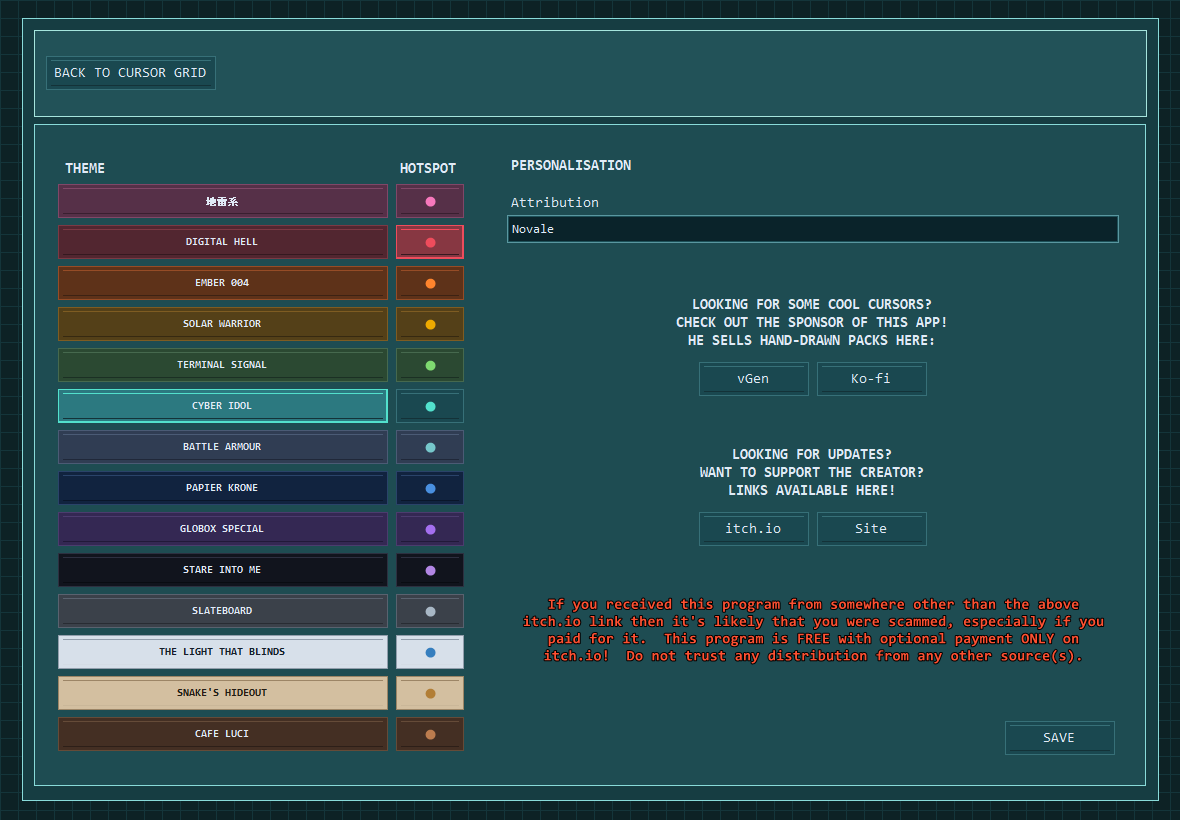Select The Light That Blinds hotspot
The height and width of the screenshot is (820, 1180).
point(430,652)
